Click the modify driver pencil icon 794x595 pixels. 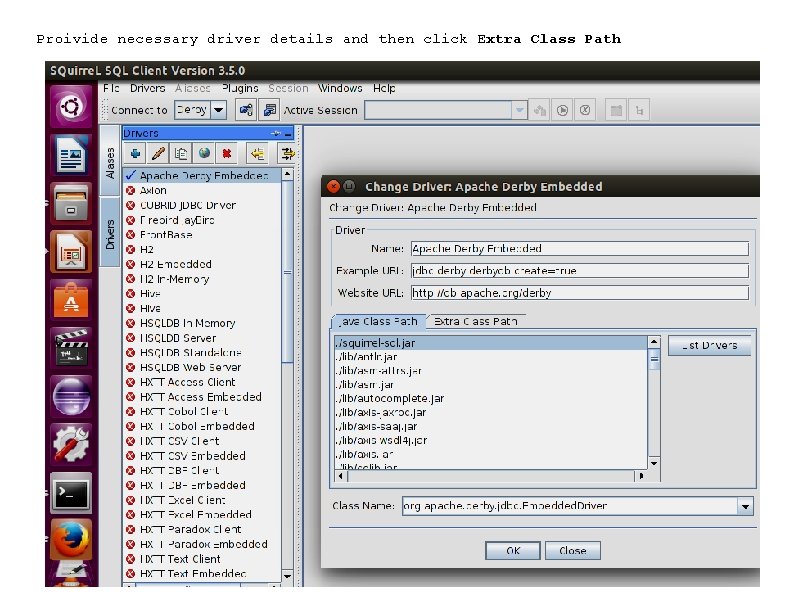click(x=158, y=153)
